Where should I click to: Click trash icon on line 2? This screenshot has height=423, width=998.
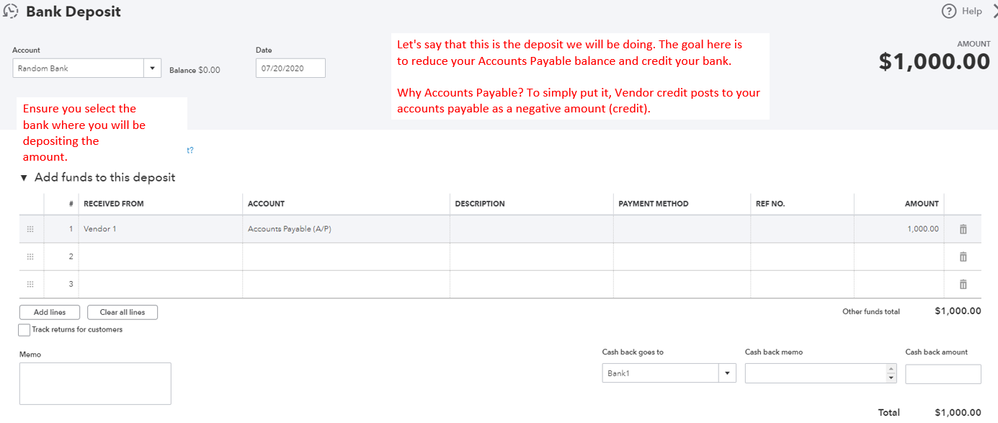click(x=963, y=257)
